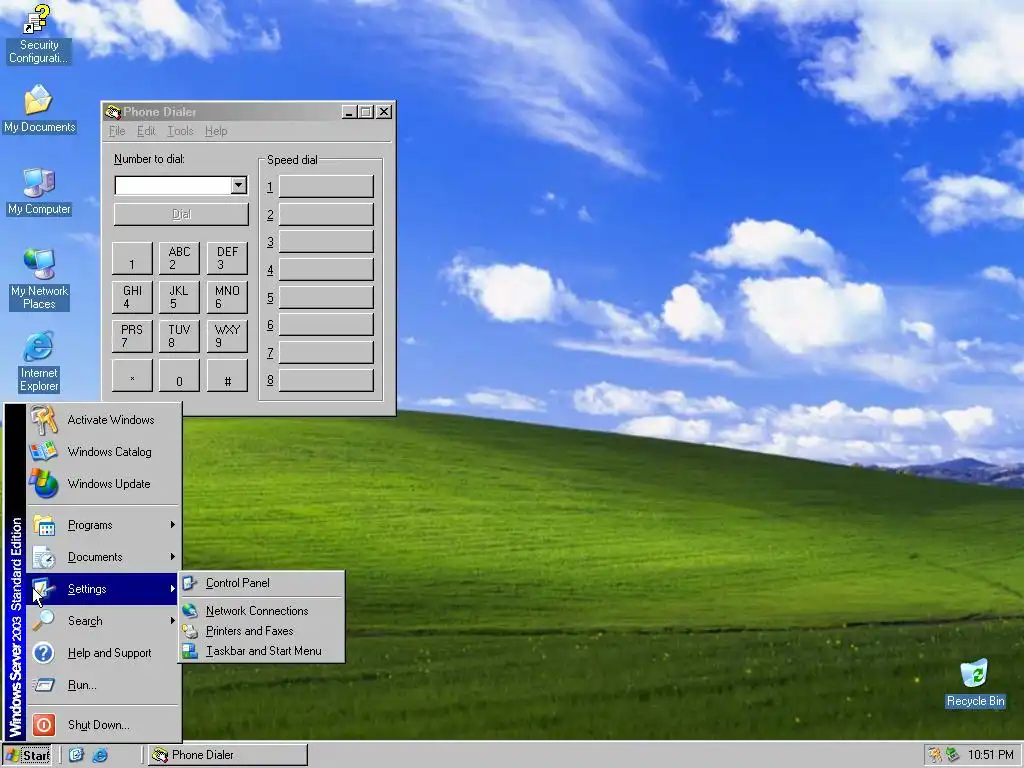Viewport: 1024px width, 768px height.
Task: Tap the PRS 7 keypad button
Action: 132,336
